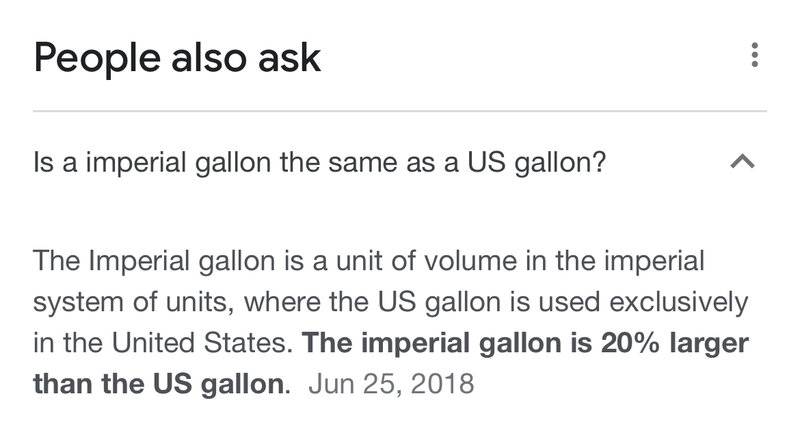Click 'Is a imperial' at start of question
Screen dimensions: 800x446
93,162
